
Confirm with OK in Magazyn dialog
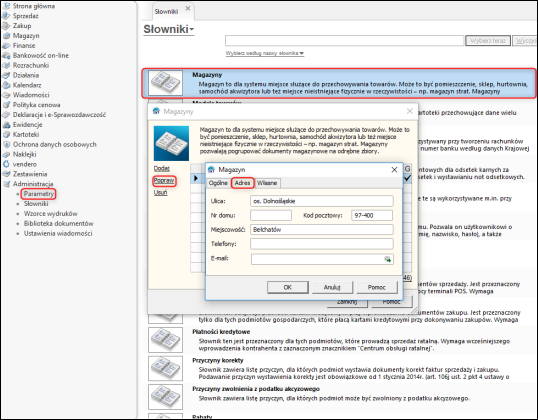pyautogui.click(x=288, y=287)
